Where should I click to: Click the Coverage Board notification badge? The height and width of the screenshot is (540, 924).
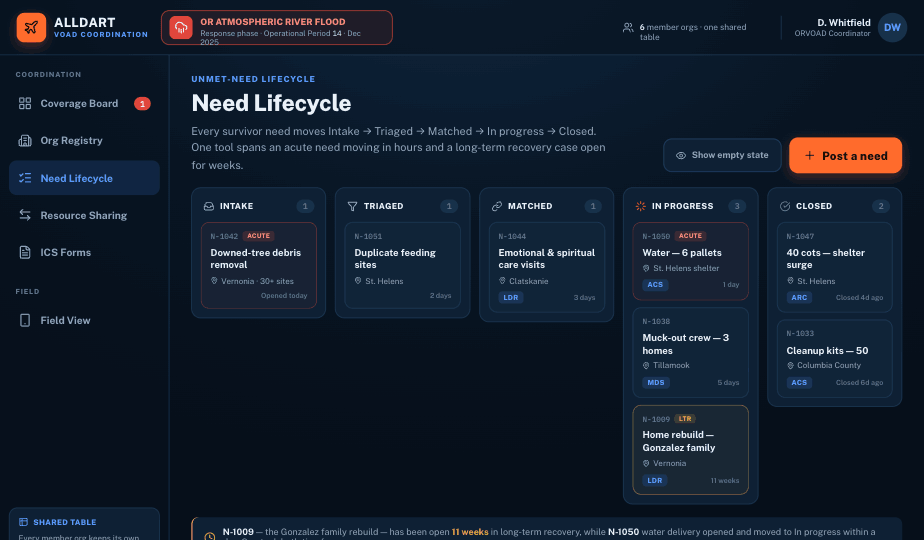142,104
